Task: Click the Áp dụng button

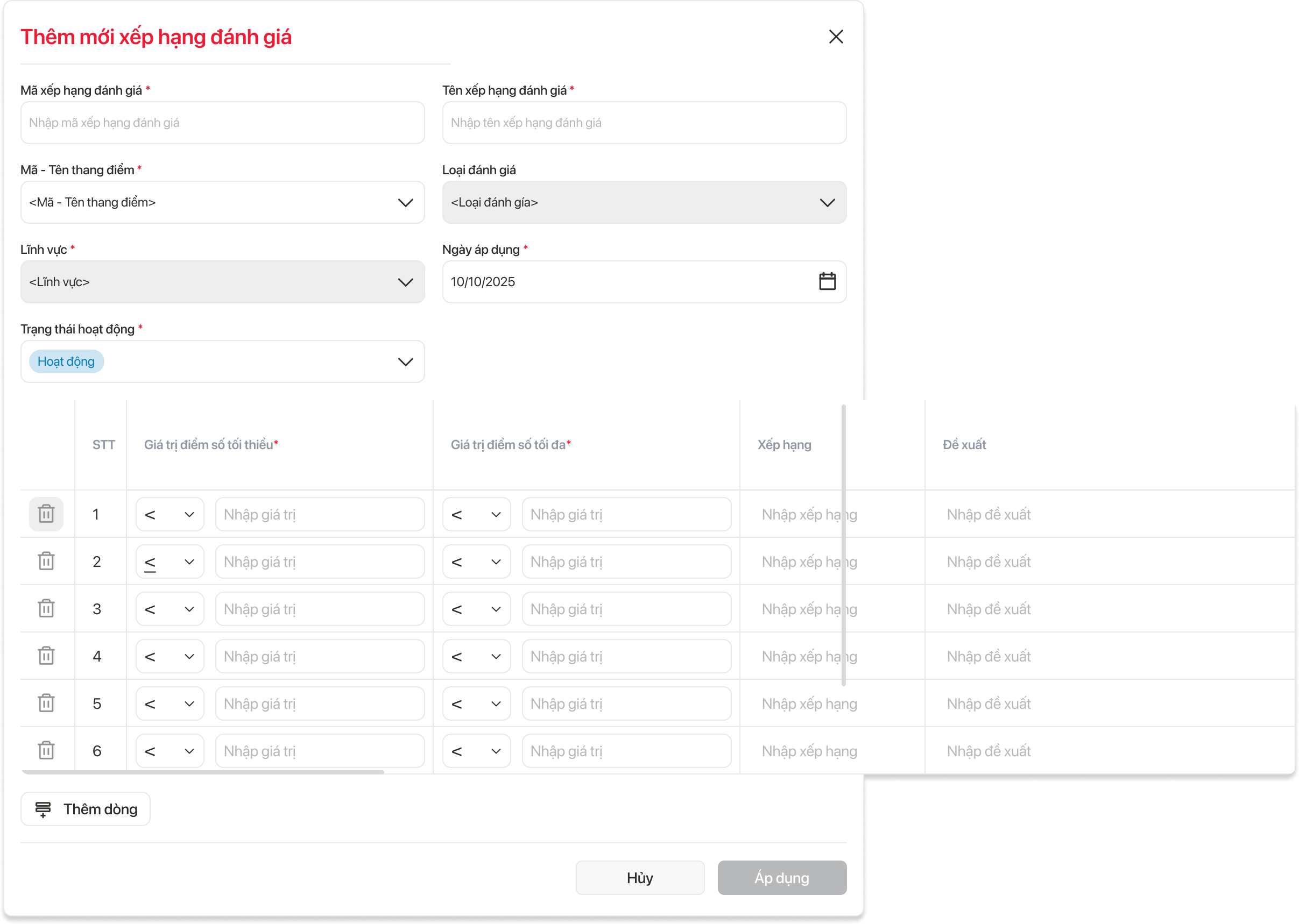Action: [781, 877]
